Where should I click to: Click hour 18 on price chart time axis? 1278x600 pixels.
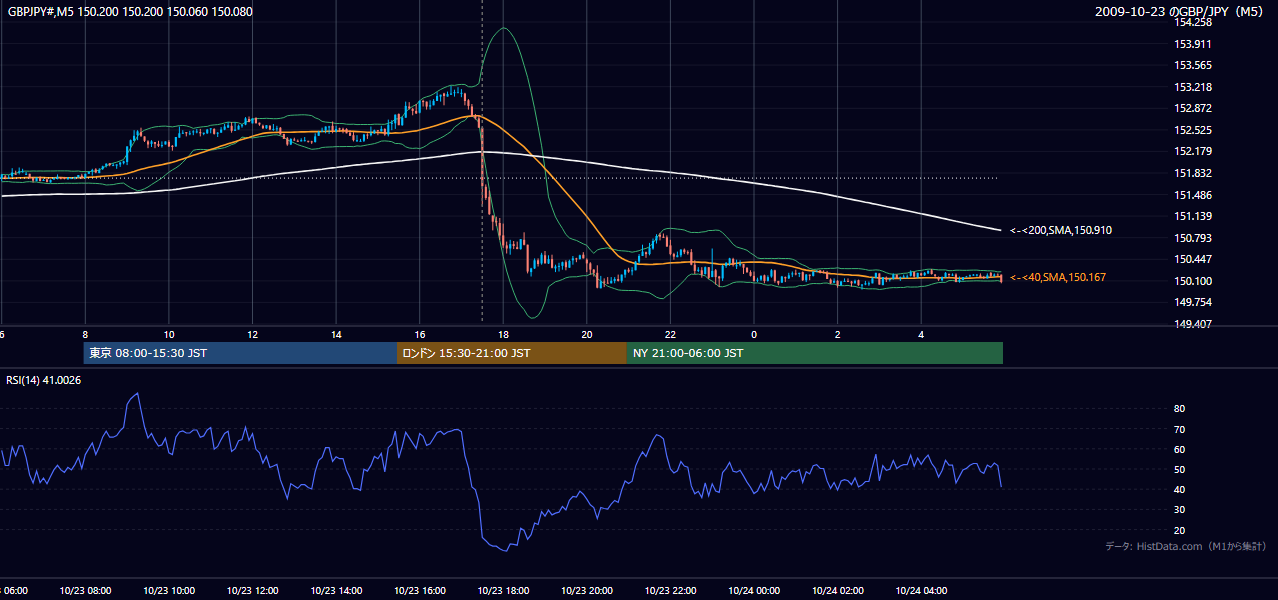[503, 335]
